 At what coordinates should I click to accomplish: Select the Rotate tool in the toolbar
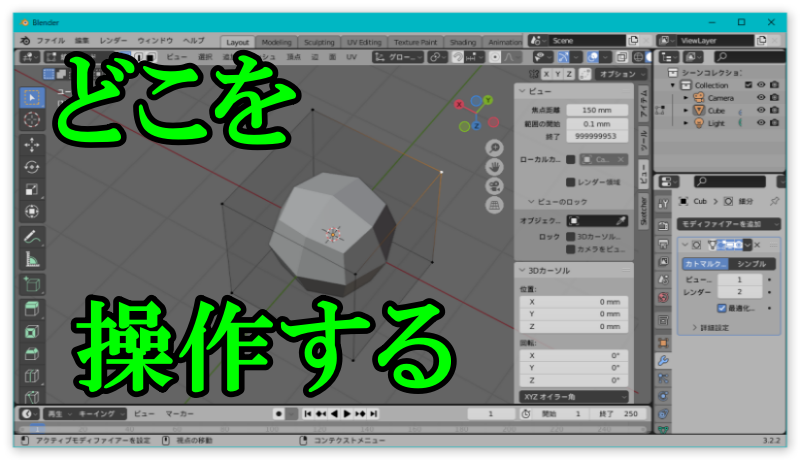tap(32, 167)
